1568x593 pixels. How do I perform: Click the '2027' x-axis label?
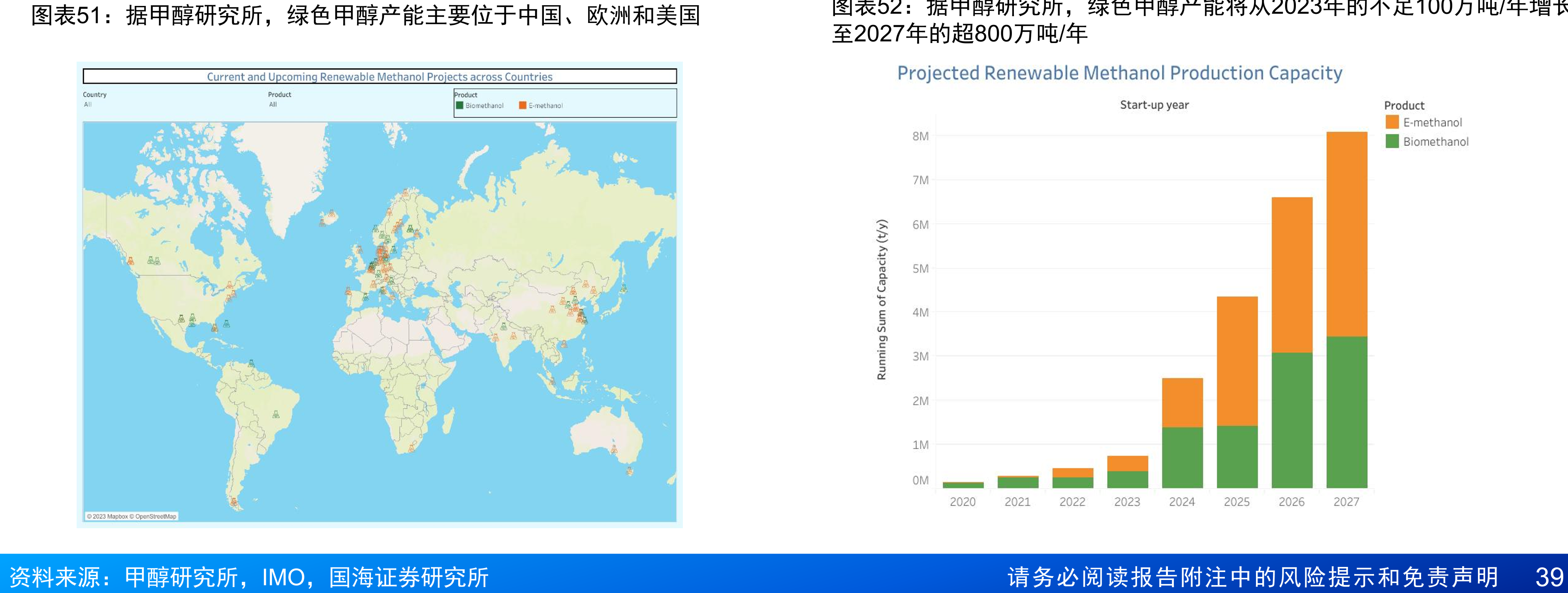pos(1346,502)
